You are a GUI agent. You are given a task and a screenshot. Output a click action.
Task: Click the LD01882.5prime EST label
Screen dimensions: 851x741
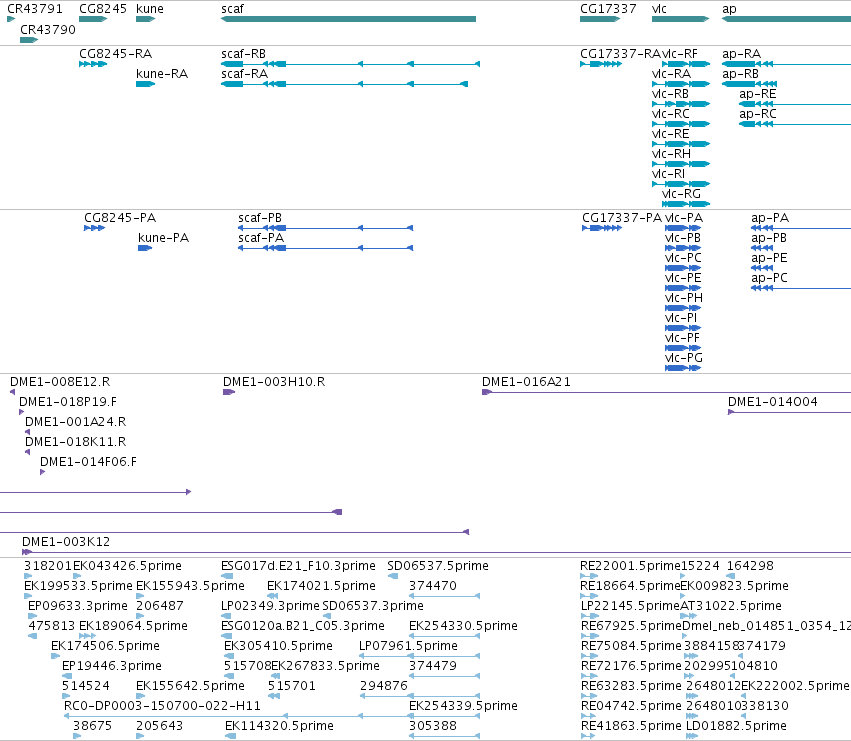(x=736, y=725)
